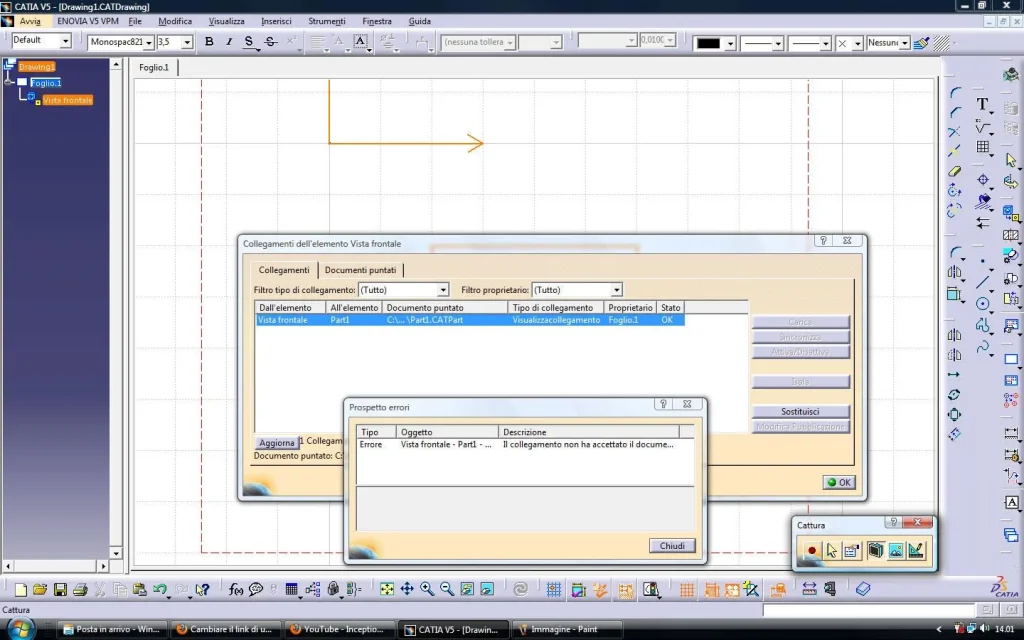This screenshot has width=1024, height=640.
Task: Select the Circle drawing tool
Action: [982, 304]
